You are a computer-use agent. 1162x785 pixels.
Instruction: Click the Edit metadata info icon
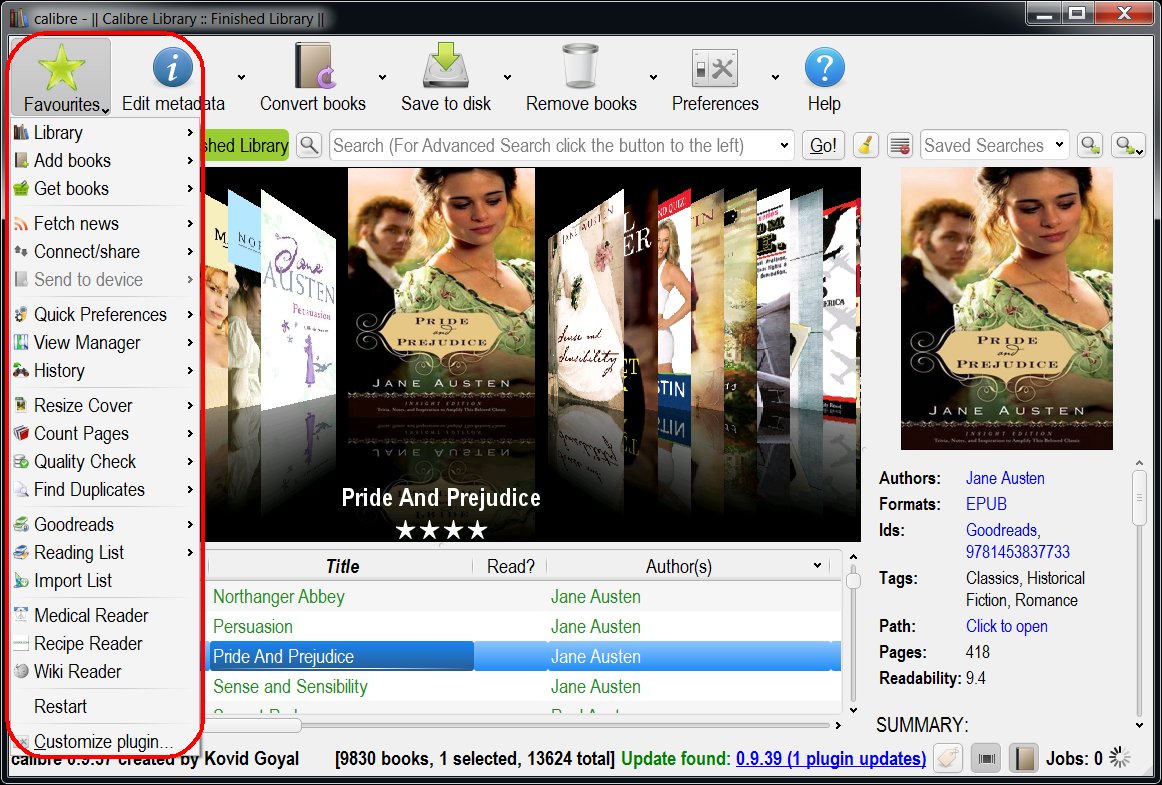[x=173, y=67]
